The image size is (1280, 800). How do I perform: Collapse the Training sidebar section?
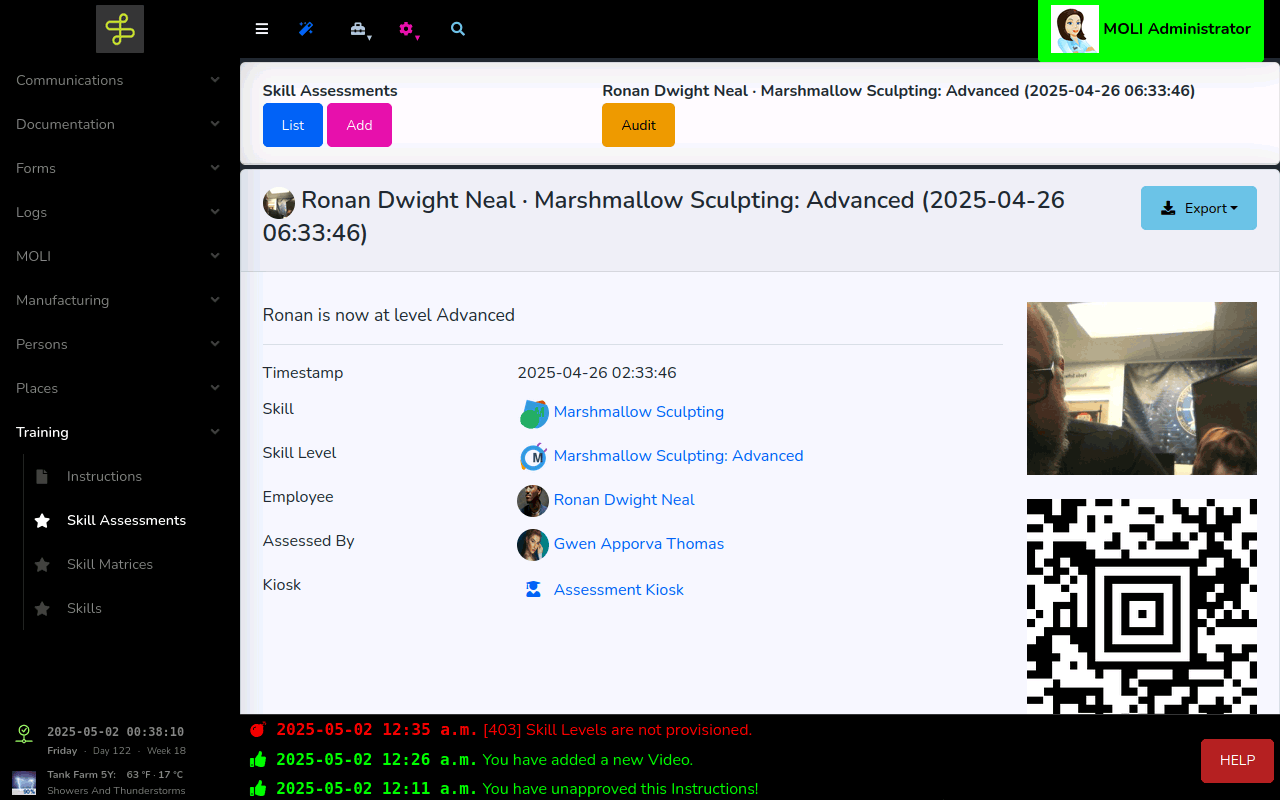[x=119, y=432]
